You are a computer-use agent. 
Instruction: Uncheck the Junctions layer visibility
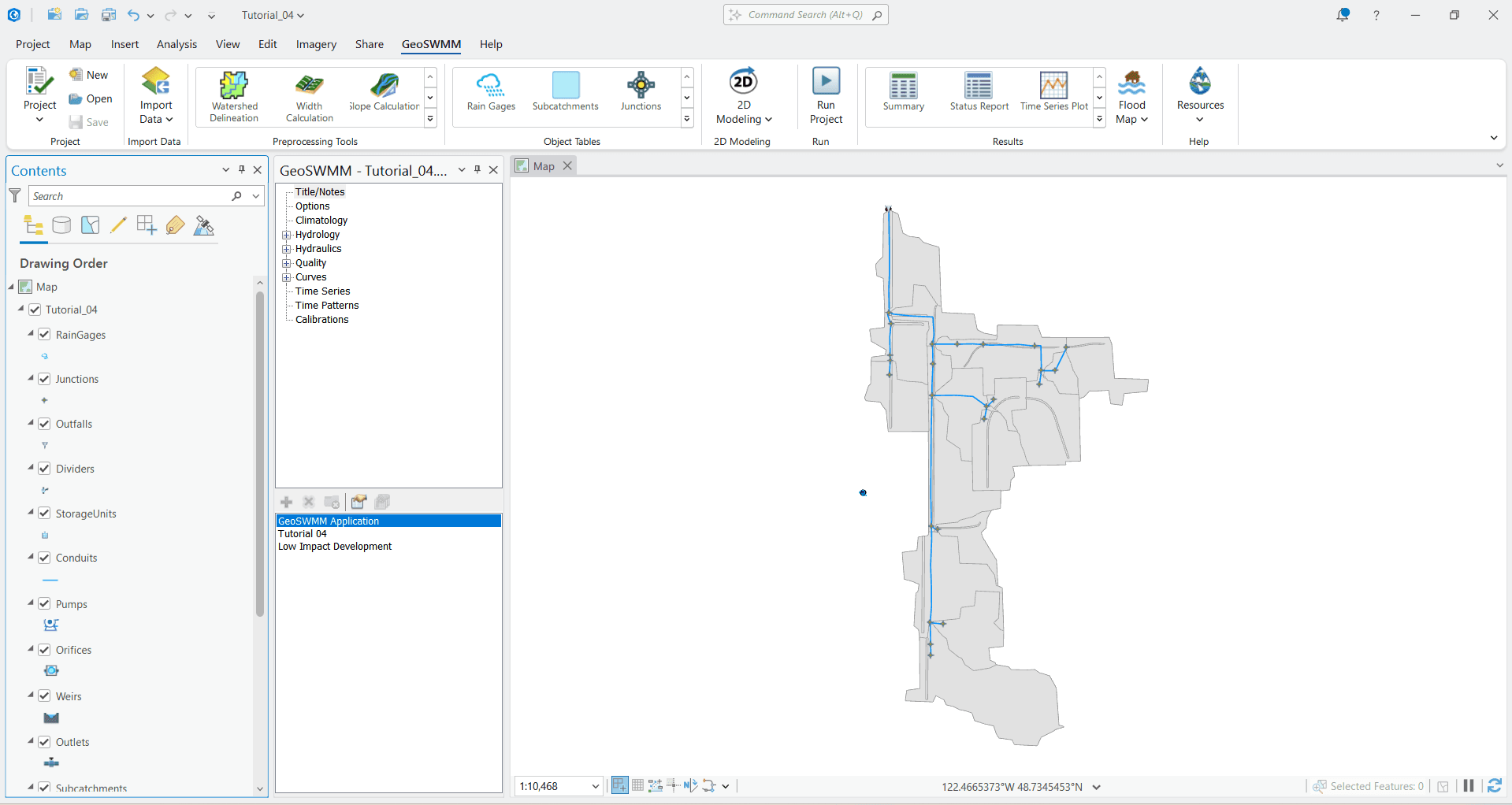45,379
